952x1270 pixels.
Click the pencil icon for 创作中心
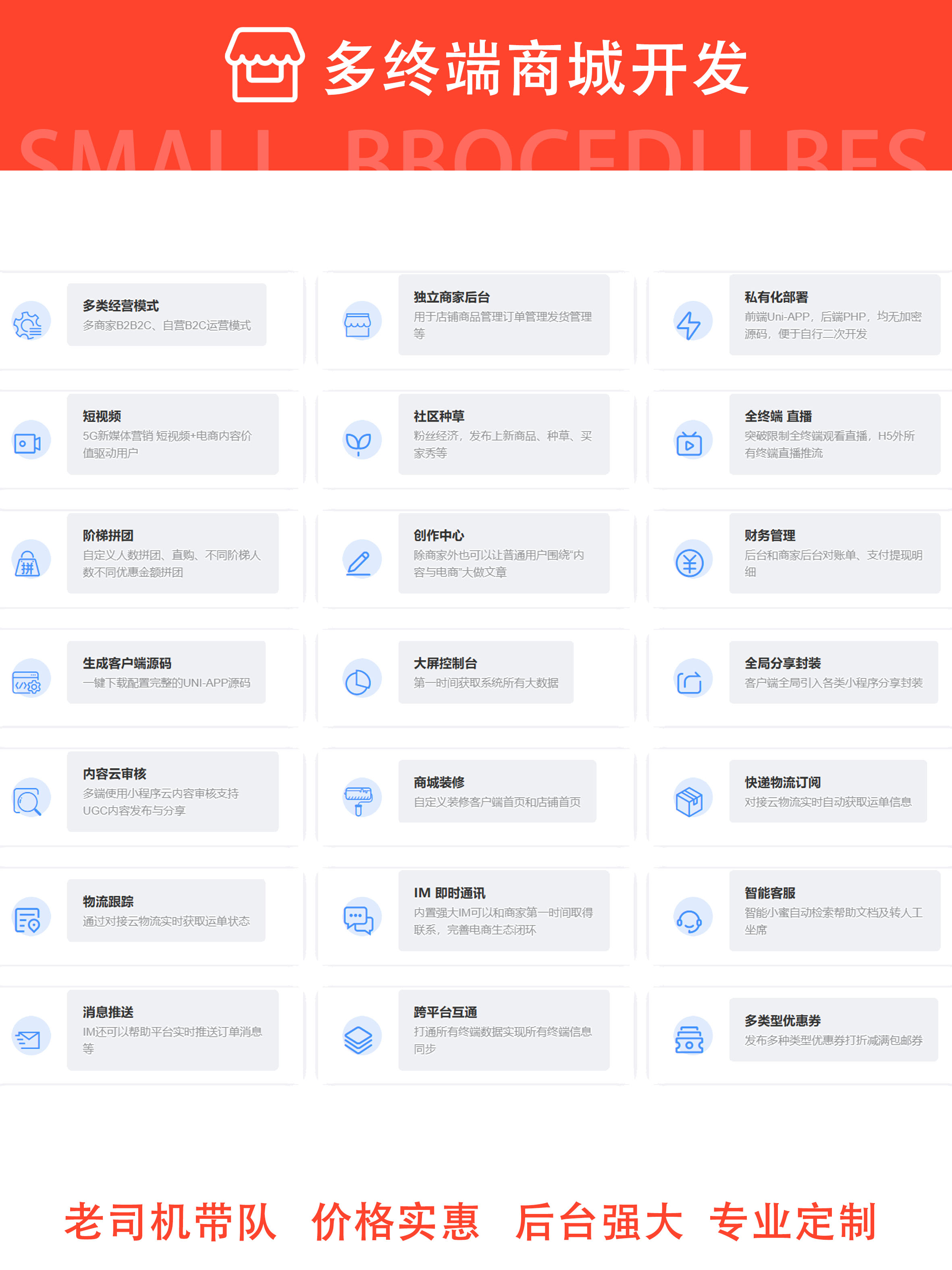coord(358,563)
